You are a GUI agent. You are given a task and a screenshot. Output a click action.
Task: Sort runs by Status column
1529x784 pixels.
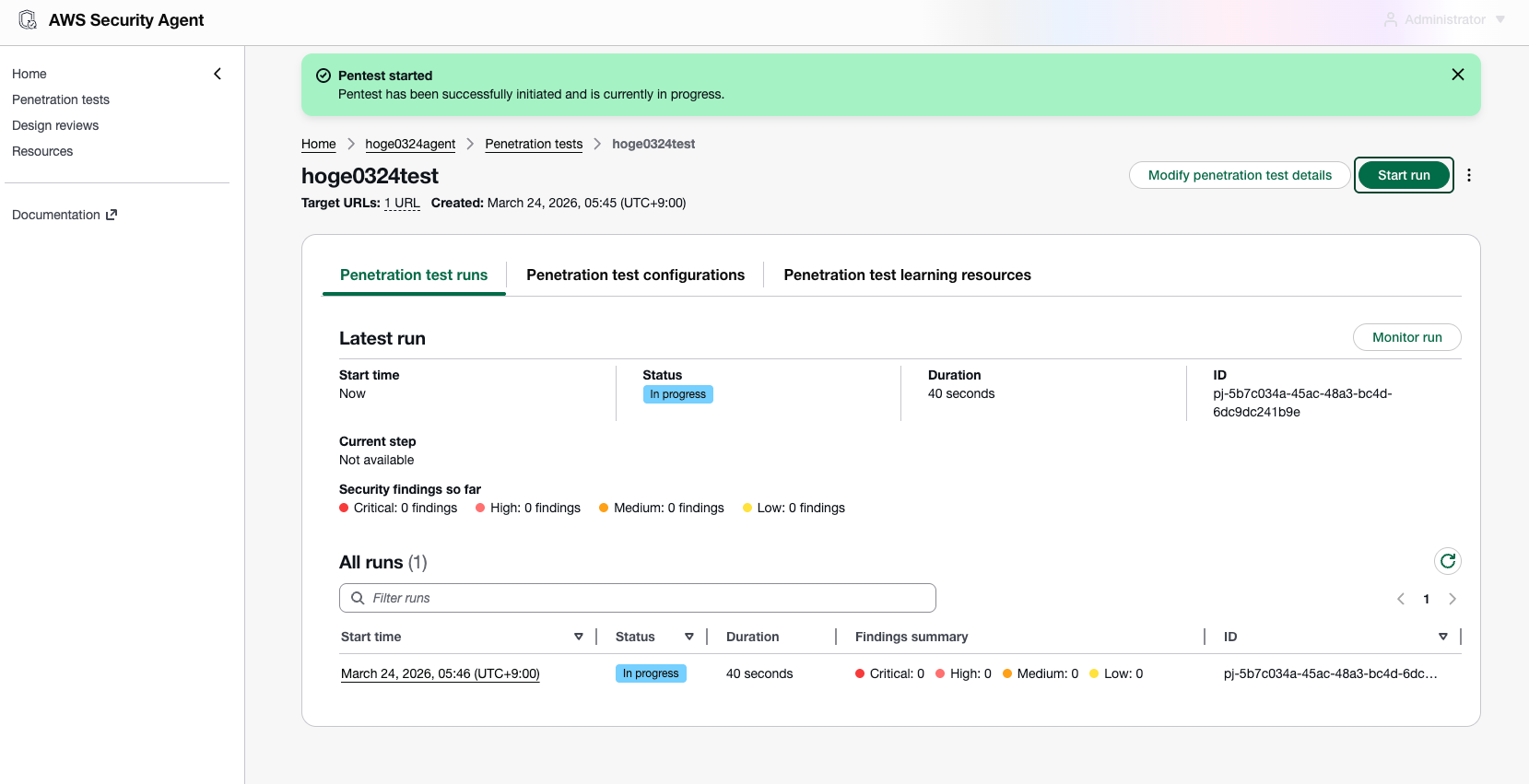tap(688, 637)
